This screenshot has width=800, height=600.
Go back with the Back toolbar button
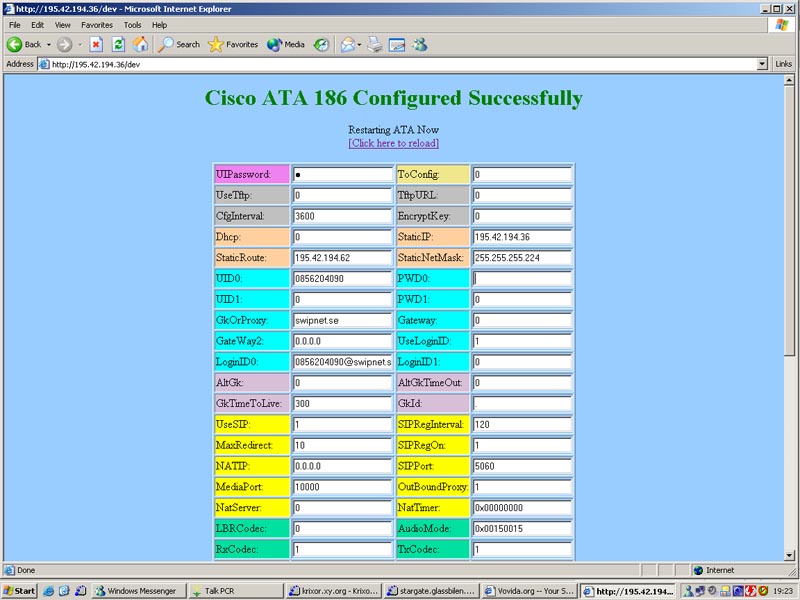click(23, 45)
